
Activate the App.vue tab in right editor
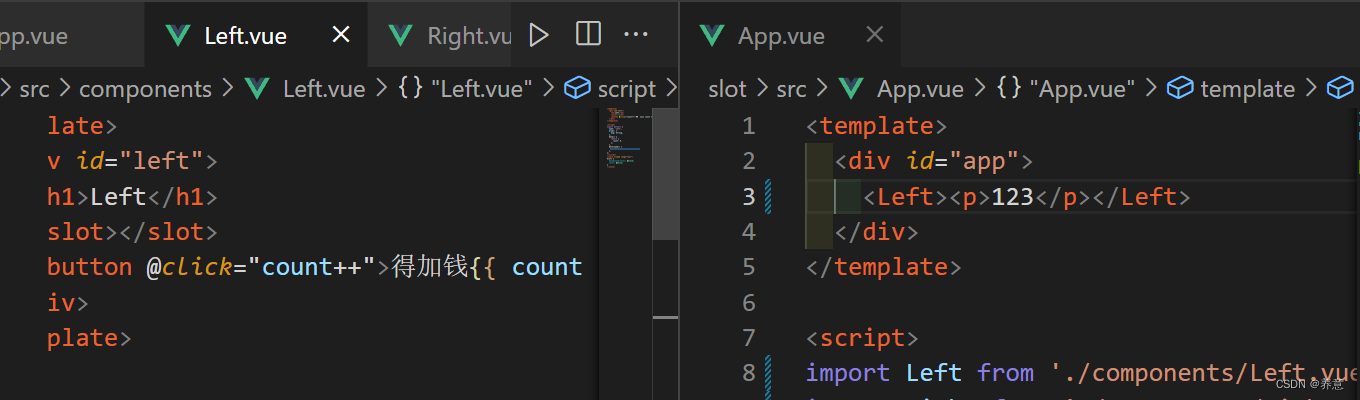coord(780,36)
